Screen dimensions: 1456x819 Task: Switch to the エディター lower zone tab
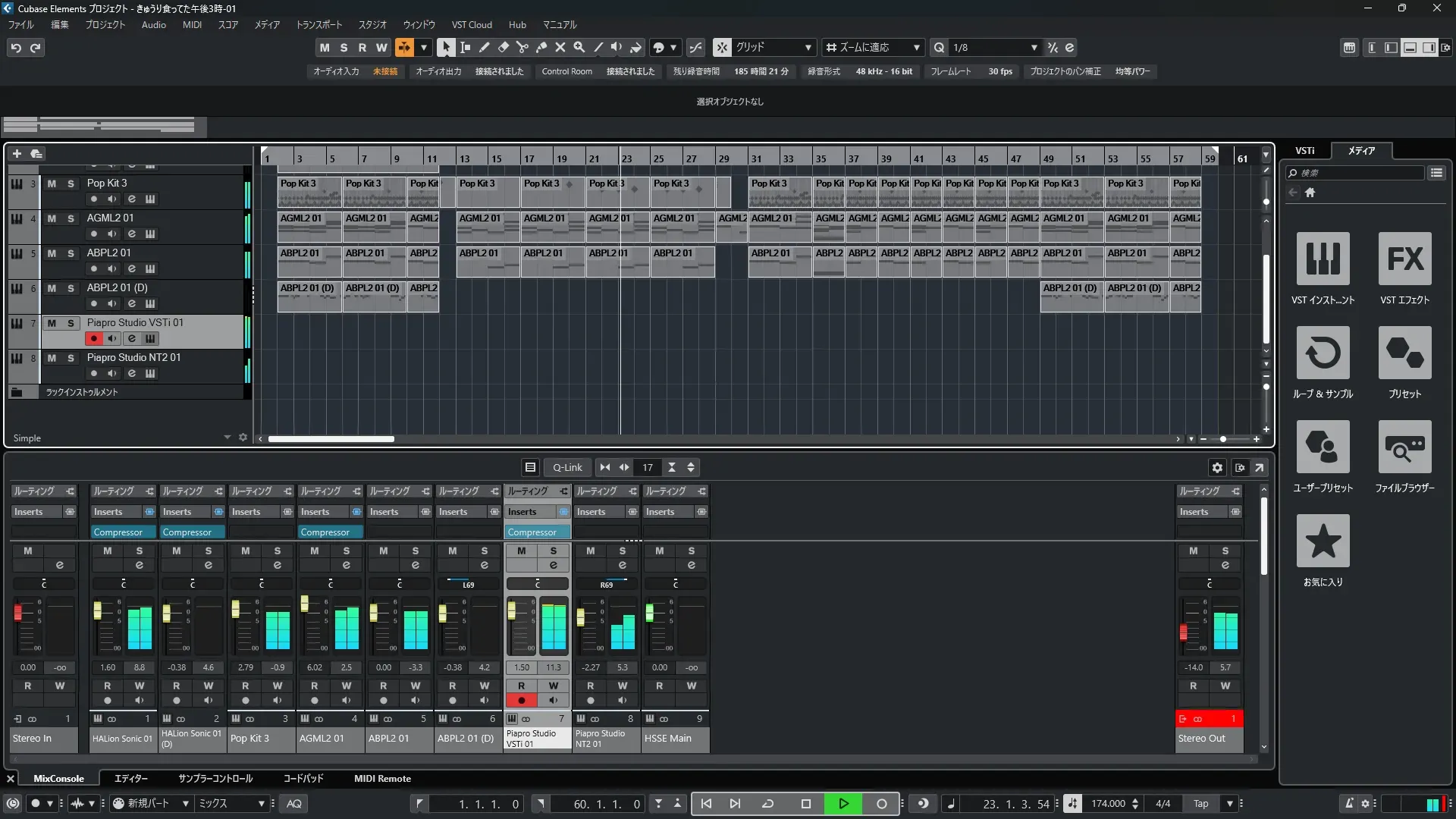tap(131, 779)
